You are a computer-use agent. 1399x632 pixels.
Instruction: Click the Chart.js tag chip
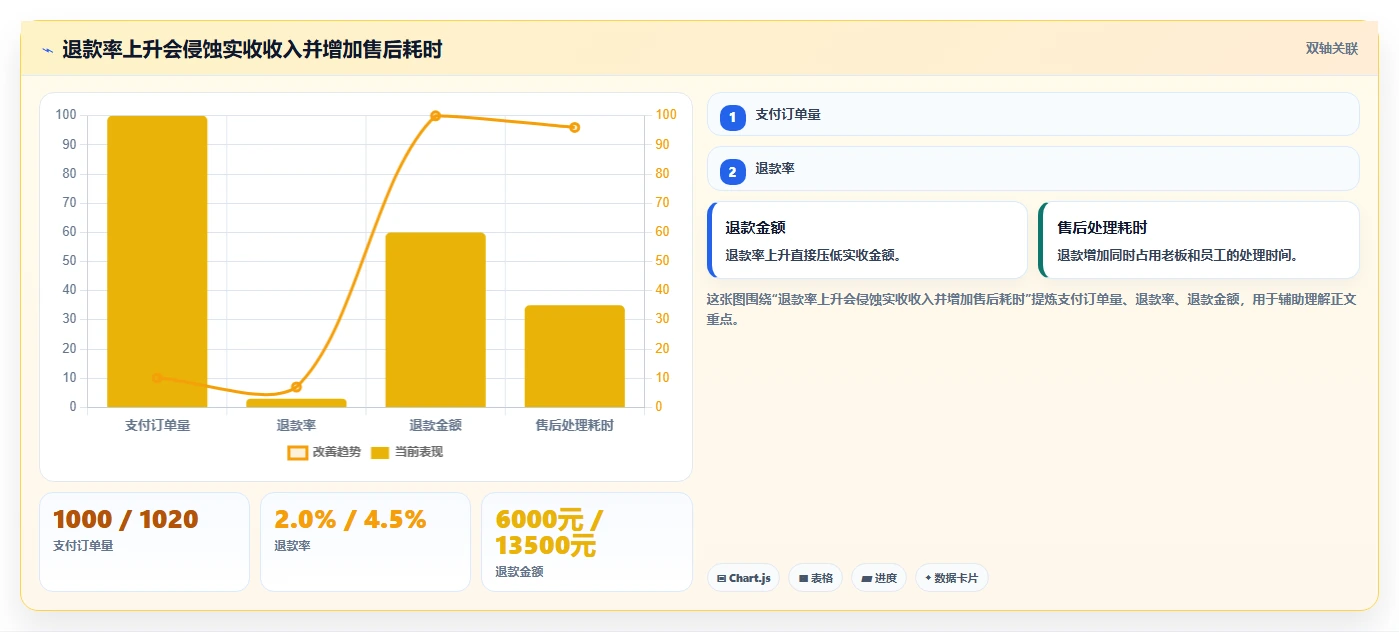743,578
